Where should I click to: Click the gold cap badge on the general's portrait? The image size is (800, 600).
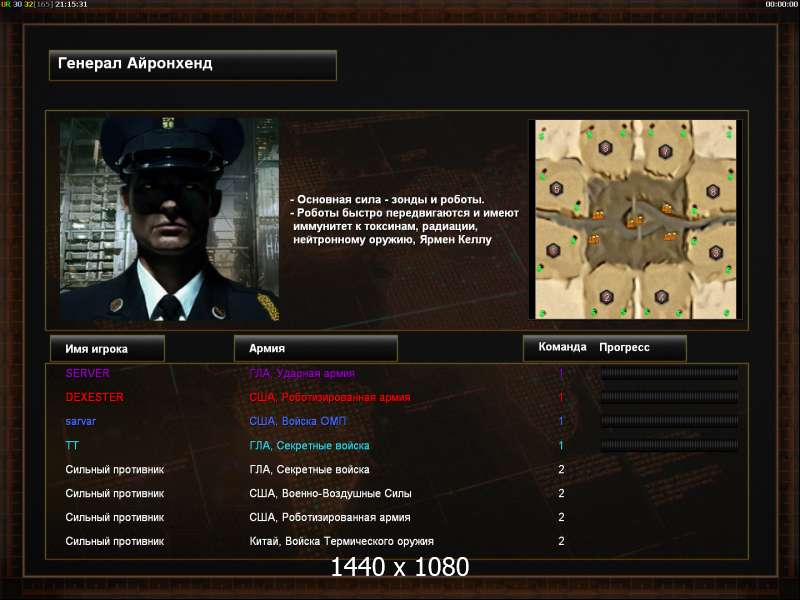168,123
